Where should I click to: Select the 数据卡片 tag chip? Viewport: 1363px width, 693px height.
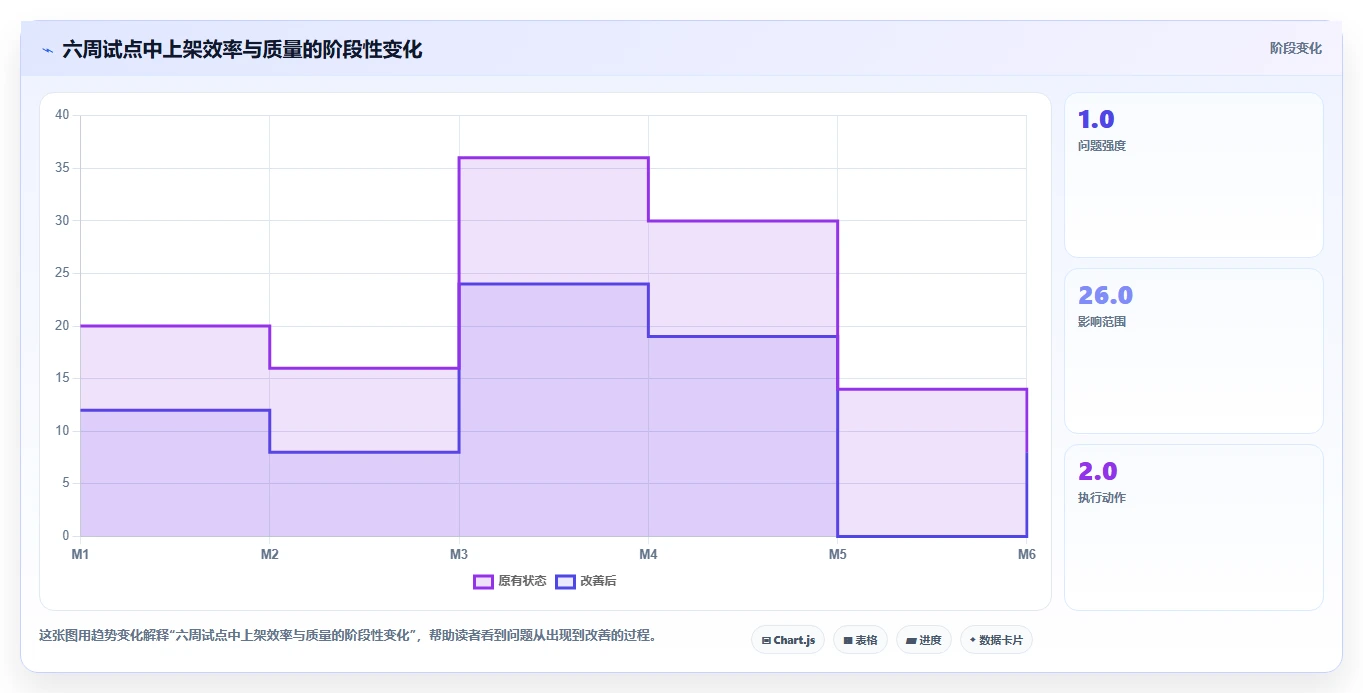coord(996,640)
